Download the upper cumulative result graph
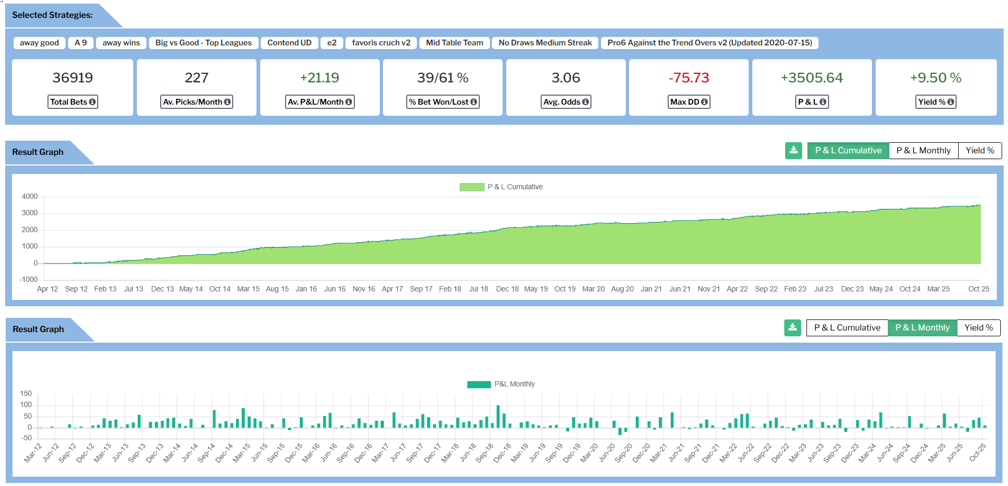Image resolution: width=1008 pixels, height=486 pixels. (793, 151)
